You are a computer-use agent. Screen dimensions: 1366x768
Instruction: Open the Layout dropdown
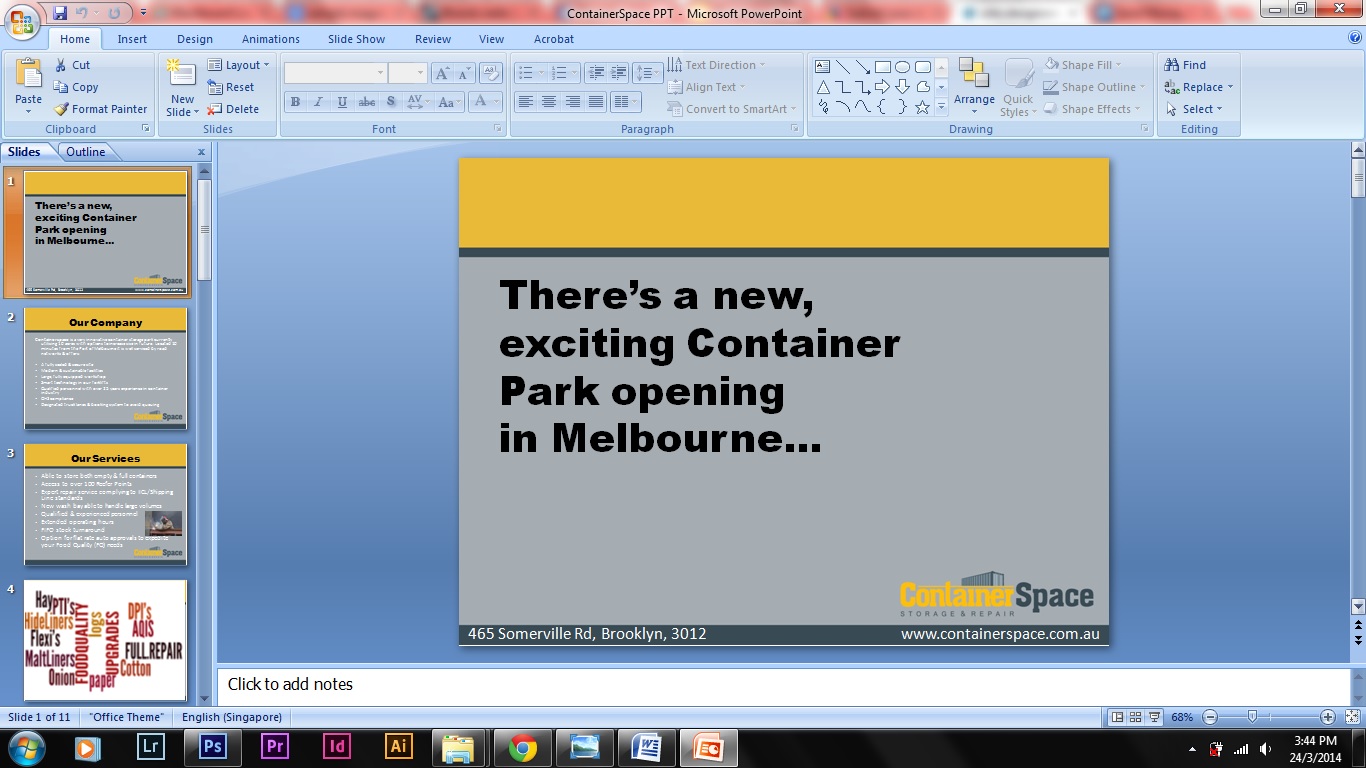coord(239,65)
